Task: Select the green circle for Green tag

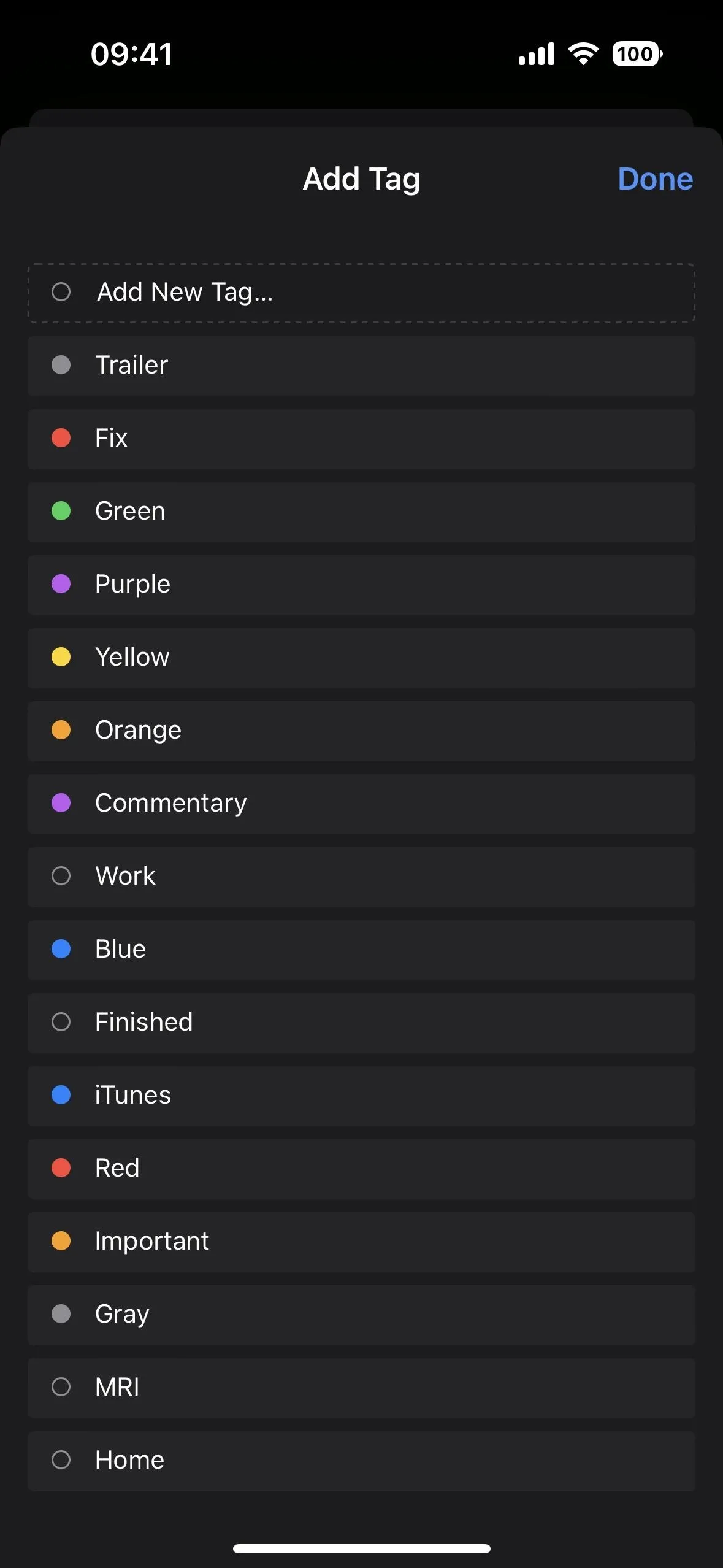Action: (x=61, y=511)
